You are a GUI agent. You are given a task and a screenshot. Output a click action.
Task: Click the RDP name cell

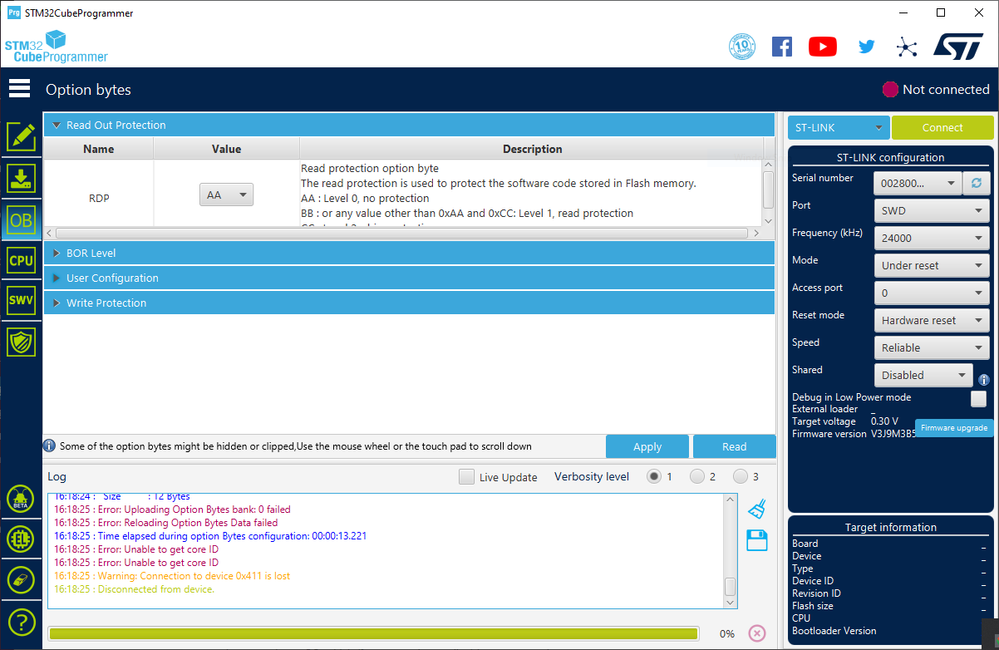pyautogui.click(x=99, y=198)
